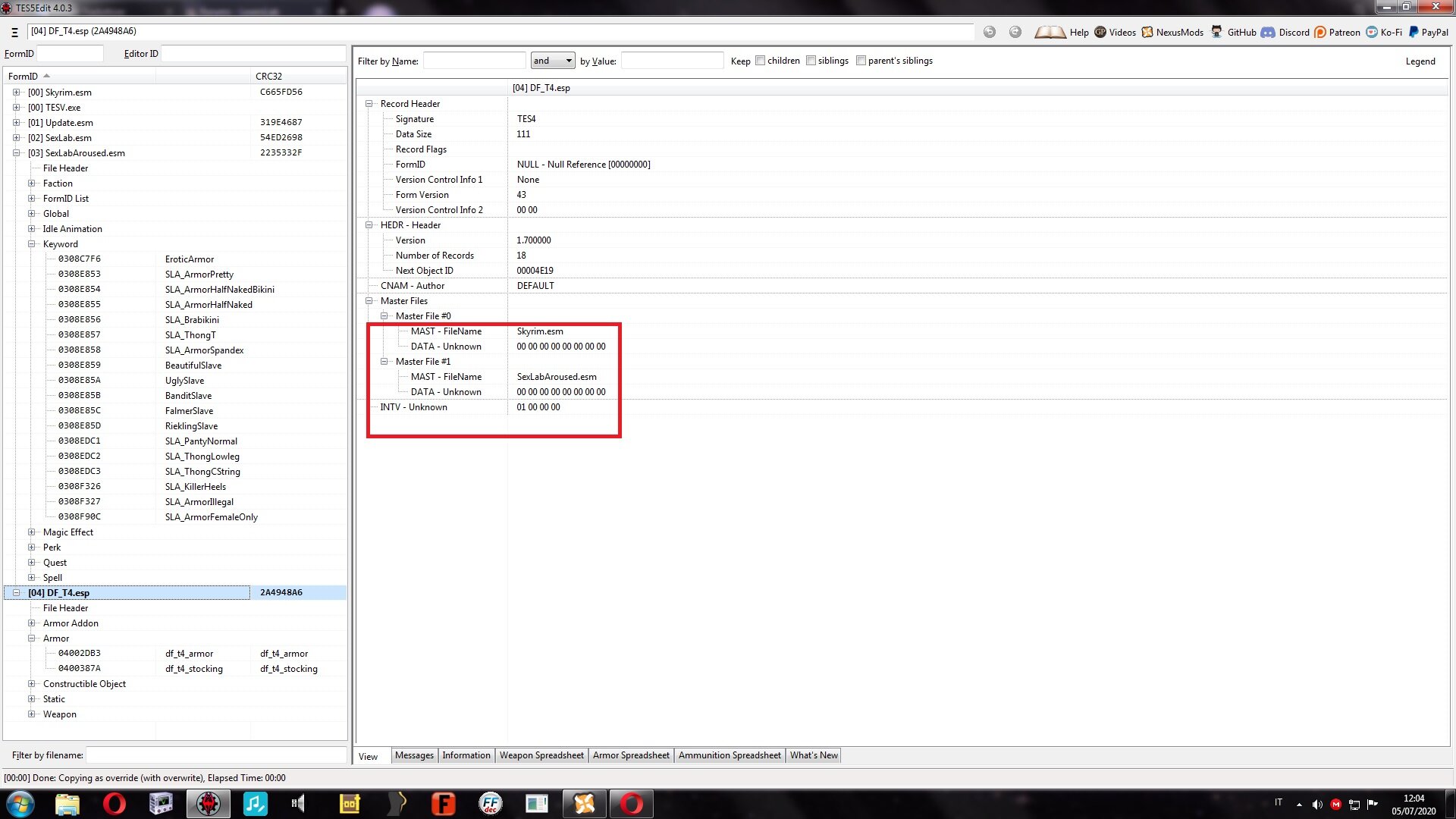This screenshot has height=819, width=1456.
Task: Open the What's New tab
Action: (814, 755)
